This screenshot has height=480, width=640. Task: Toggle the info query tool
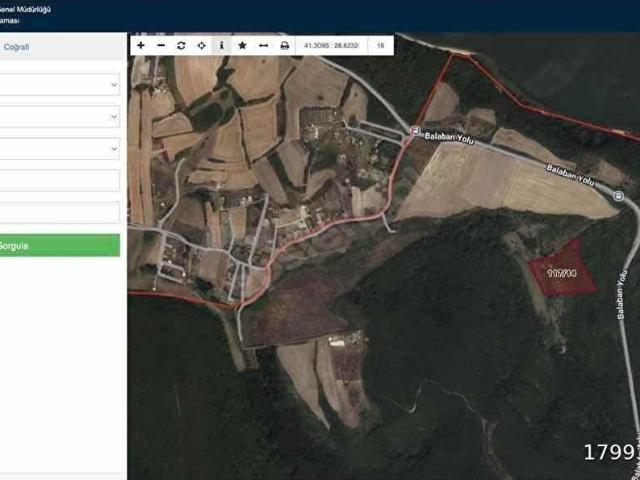[222, 45]
